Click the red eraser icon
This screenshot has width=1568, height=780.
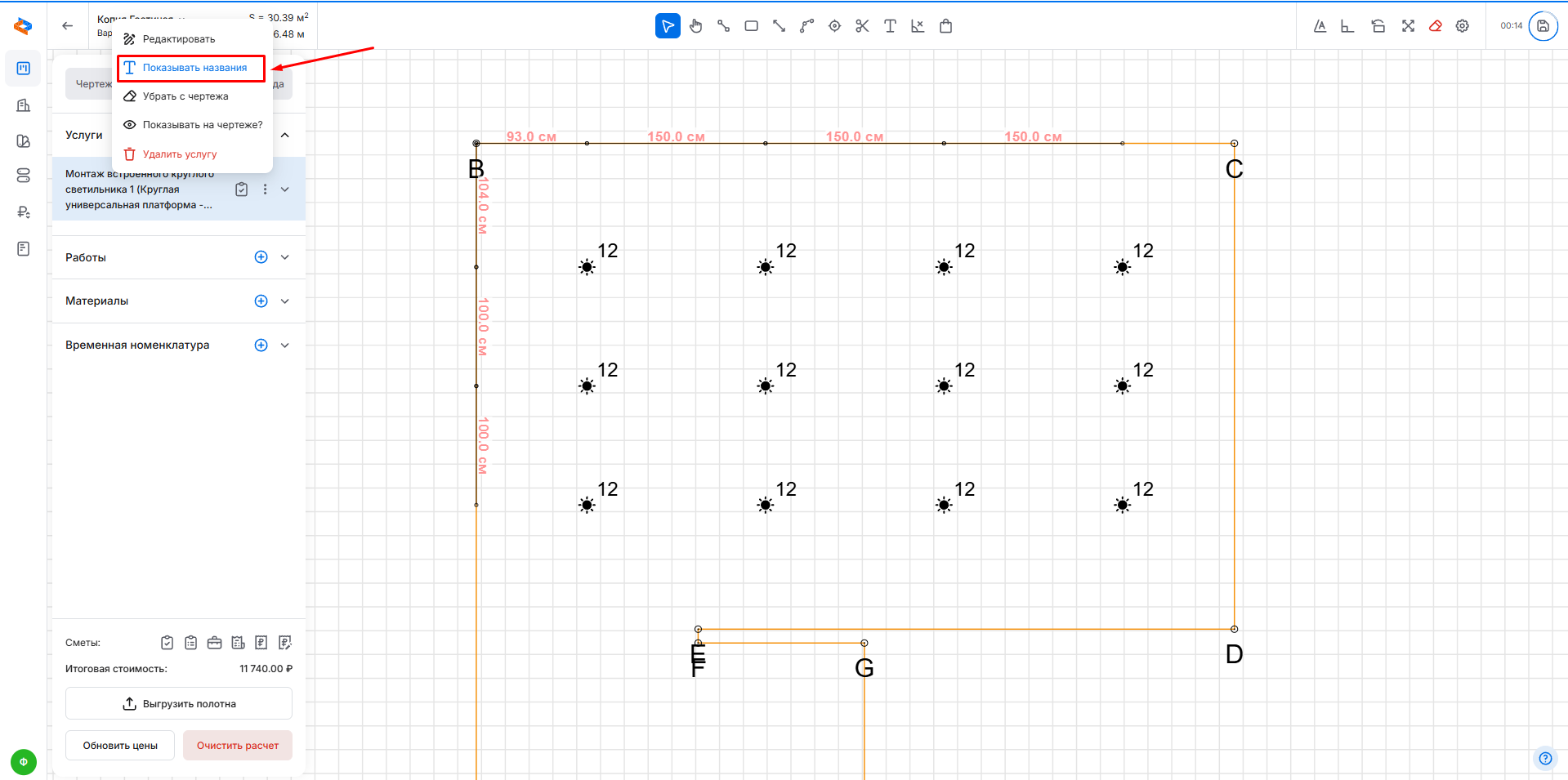(1435, 26)
